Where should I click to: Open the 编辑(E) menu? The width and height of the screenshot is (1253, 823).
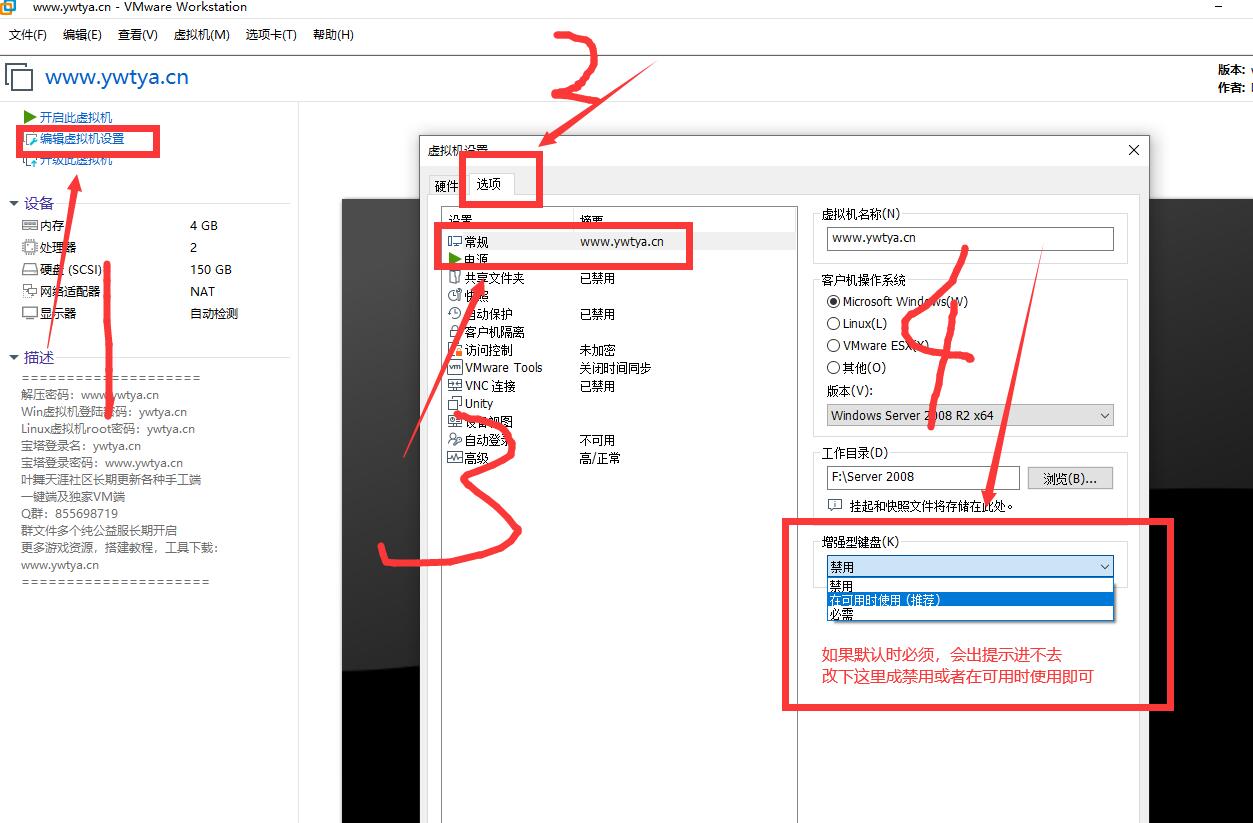click(82, 35)
